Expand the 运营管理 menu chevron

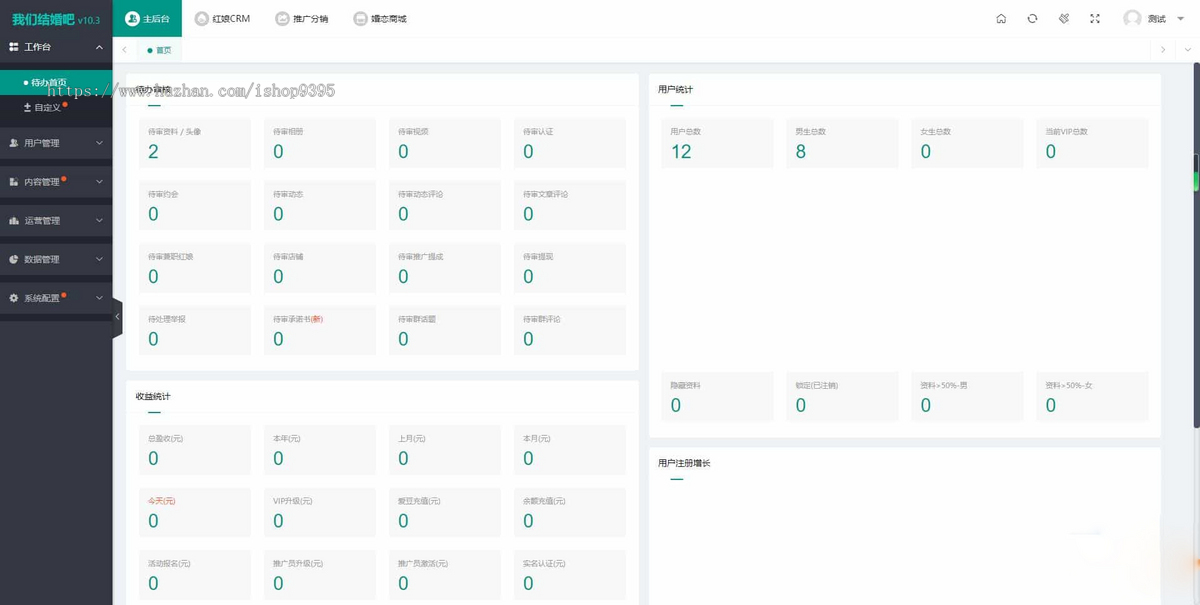point(99,220)
